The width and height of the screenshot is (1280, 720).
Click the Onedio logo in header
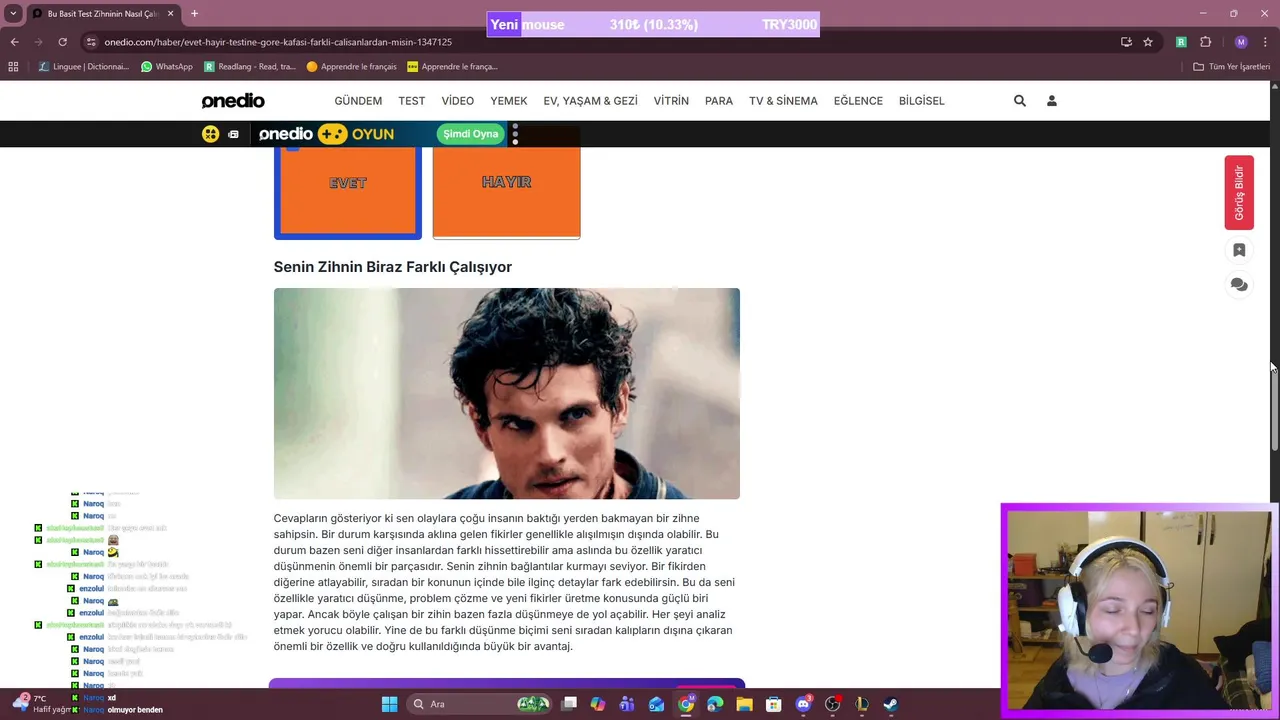pyautogui.click(x=233, y=101)
